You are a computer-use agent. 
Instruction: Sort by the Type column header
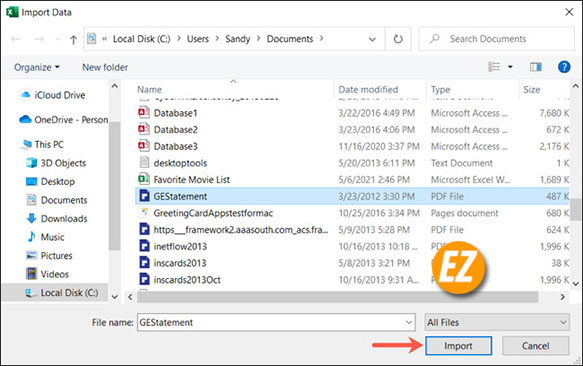click(x=441, y=90)
